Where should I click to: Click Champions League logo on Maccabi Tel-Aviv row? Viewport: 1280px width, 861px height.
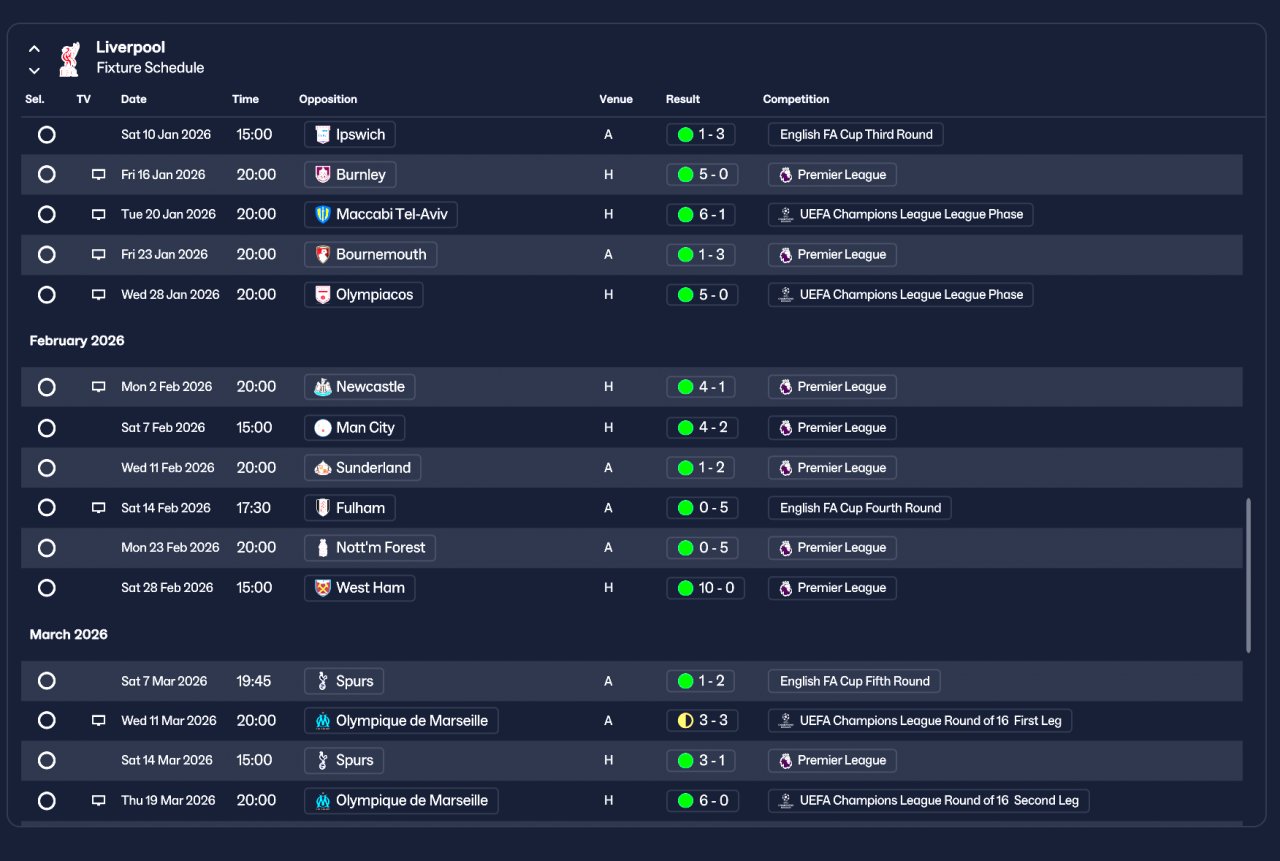[x=786, y=214]
